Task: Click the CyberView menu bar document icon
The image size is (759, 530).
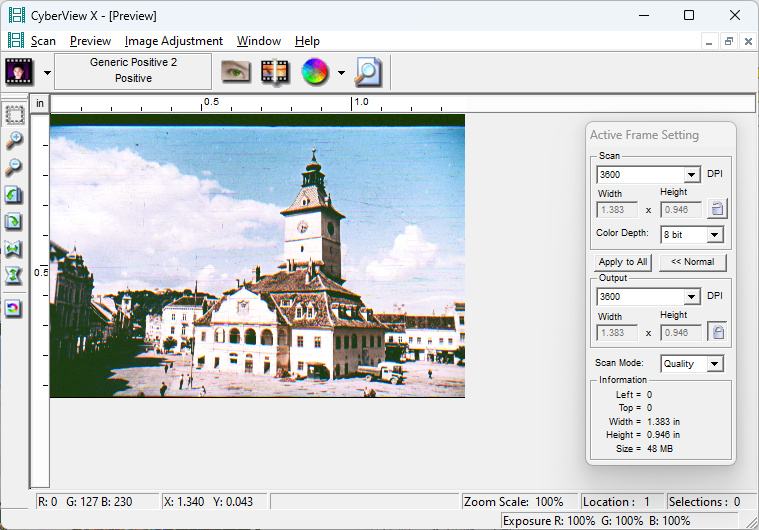Action: pos(15,41)
